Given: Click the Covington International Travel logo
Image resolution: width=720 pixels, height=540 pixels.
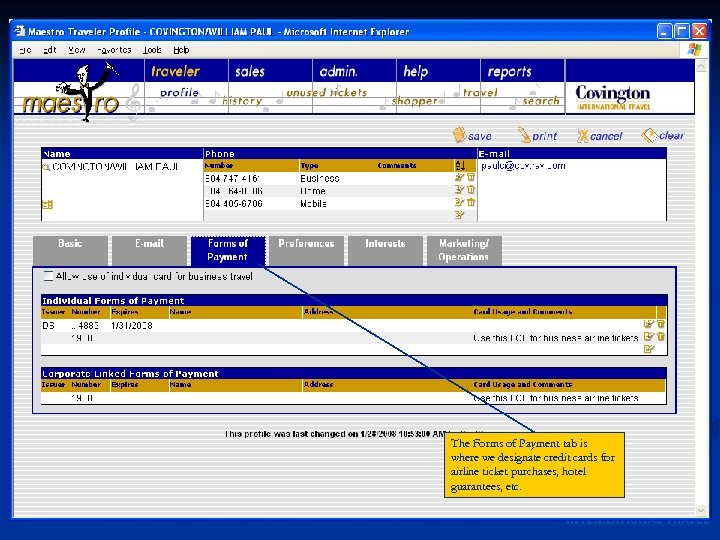Looking at the screenshot, I should 613,97.
